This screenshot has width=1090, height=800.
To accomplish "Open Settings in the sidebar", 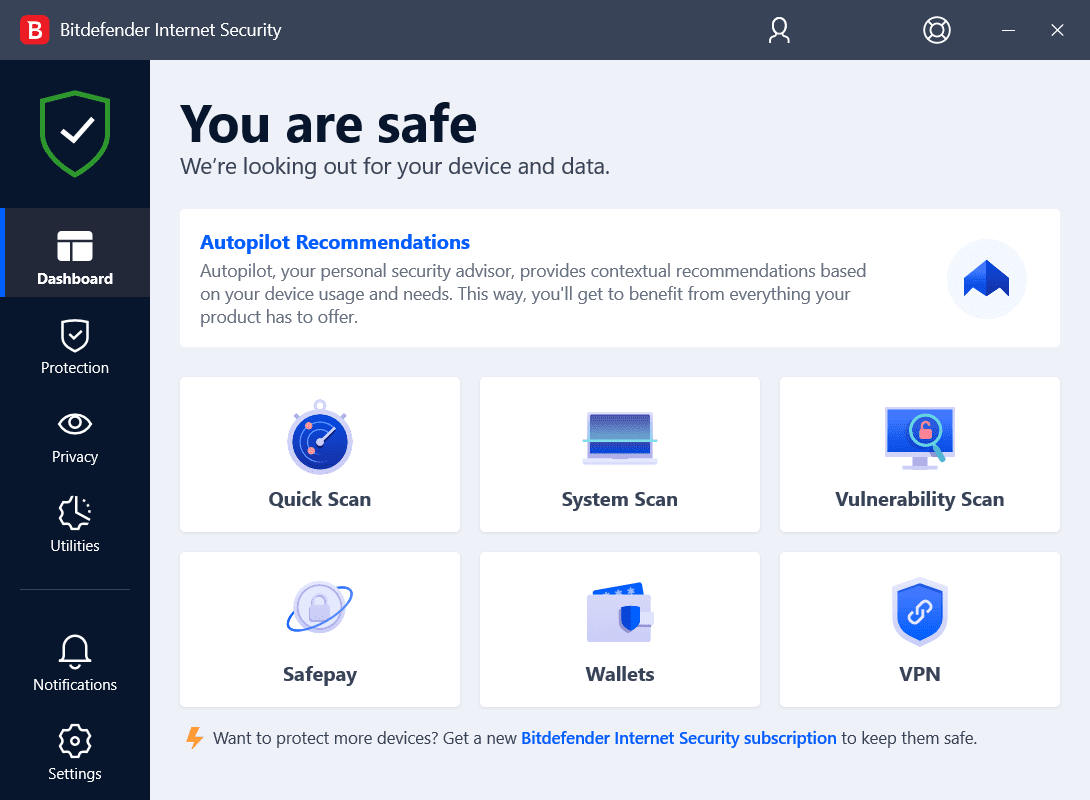I will pos(75,753).
